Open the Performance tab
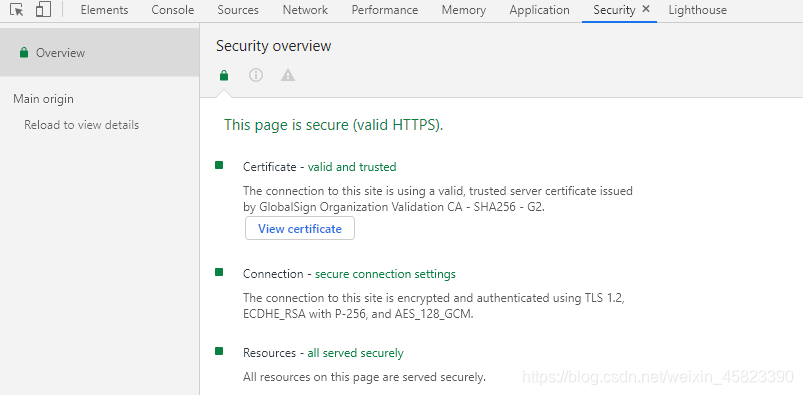803x395 pixels. coord(385,10)
